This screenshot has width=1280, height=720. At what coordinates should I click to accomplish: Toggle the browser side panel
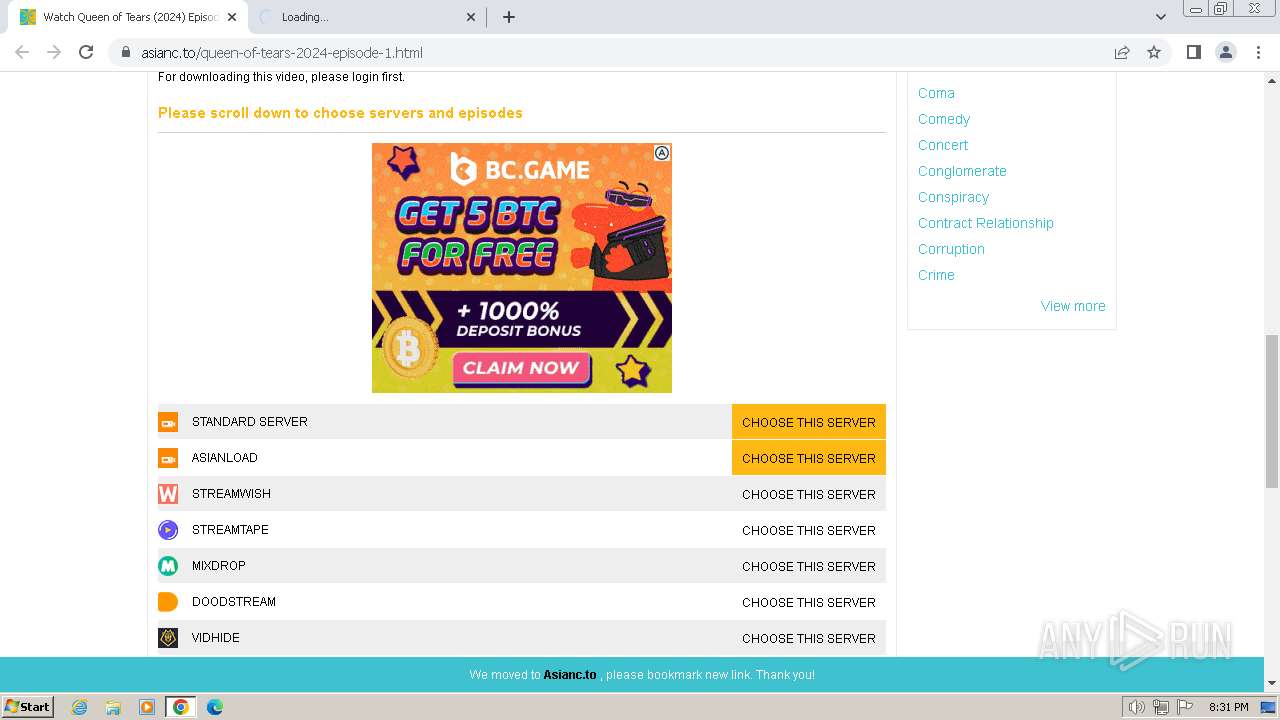click(1193, 52)
